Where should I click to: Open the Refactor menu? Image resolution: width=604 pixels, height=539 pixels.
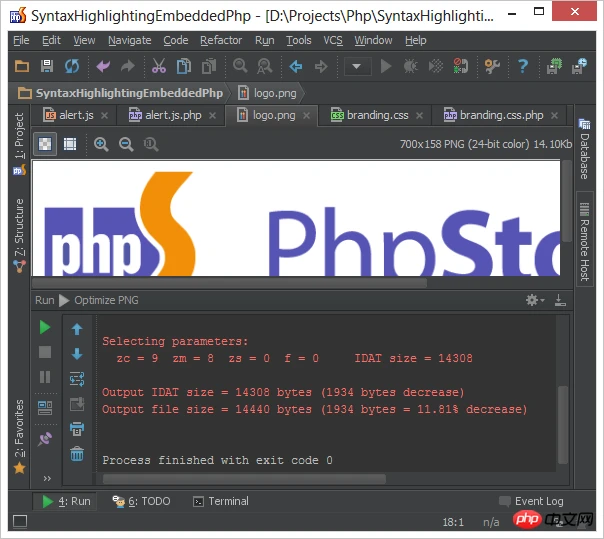pos(221,40)
